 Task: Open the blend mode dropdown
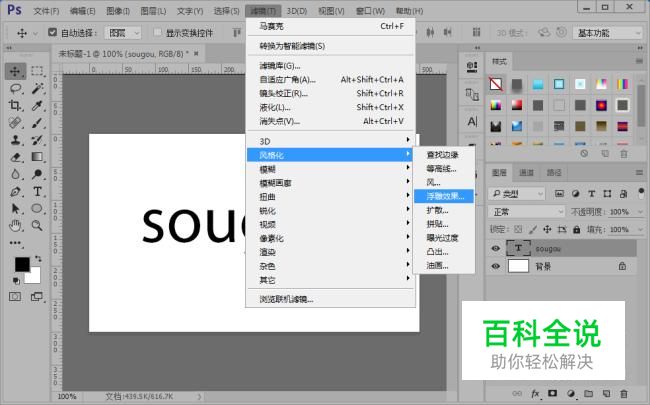526,212
